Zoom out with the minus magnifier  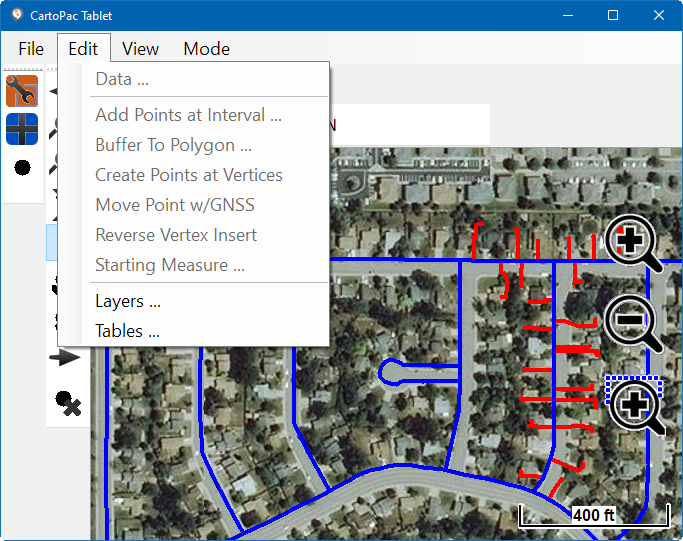pyautogui.click(x=633, y=323)
